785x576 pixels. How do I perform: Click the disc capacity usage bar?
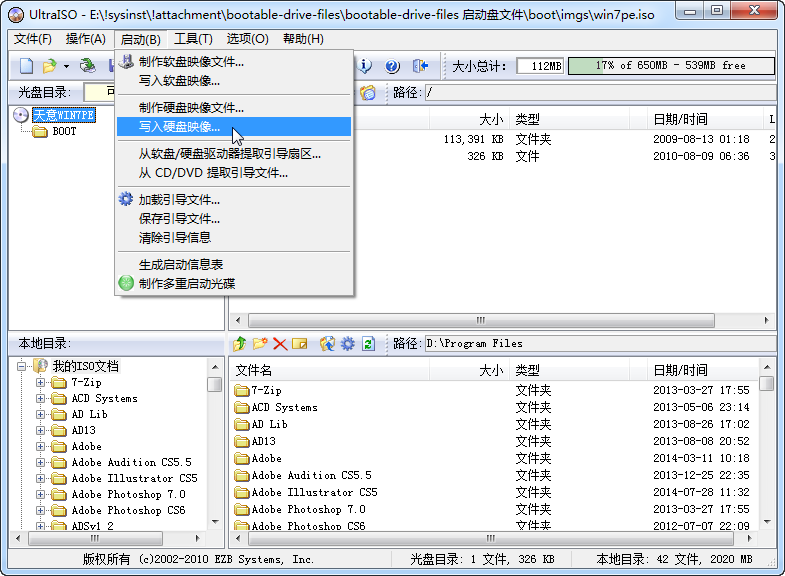tap(670, 66)
